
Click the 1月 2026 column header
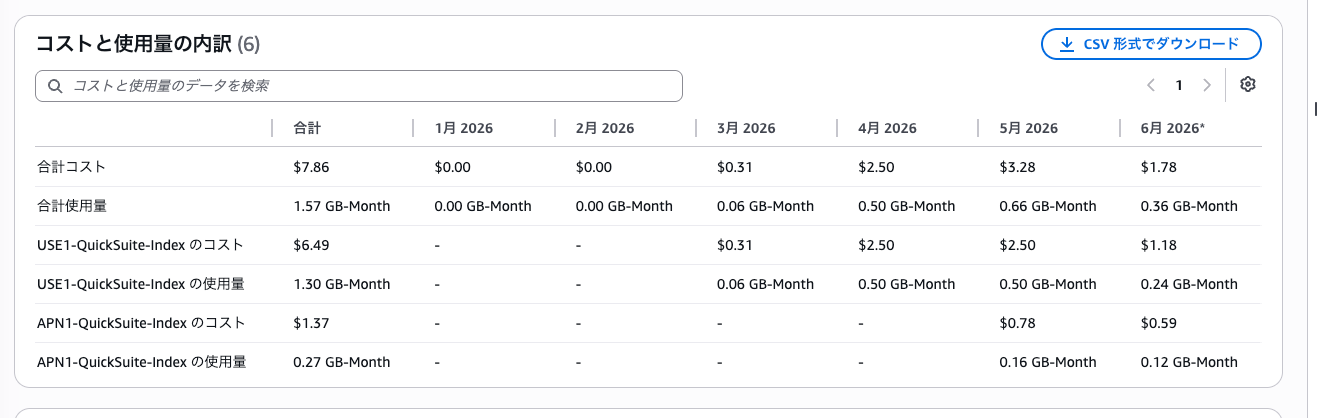(463, 128)
